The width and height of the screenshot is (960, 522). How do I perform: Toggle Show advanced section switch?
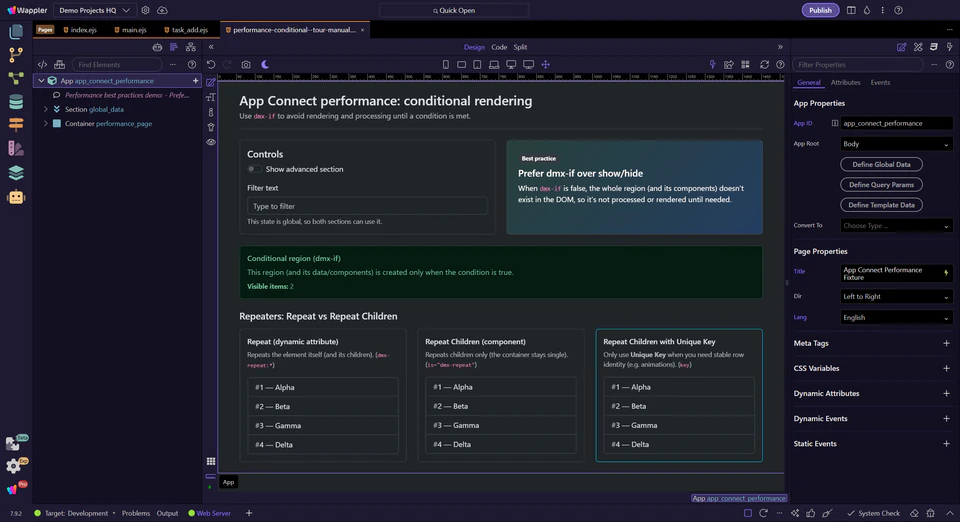[x=253, y=169]
